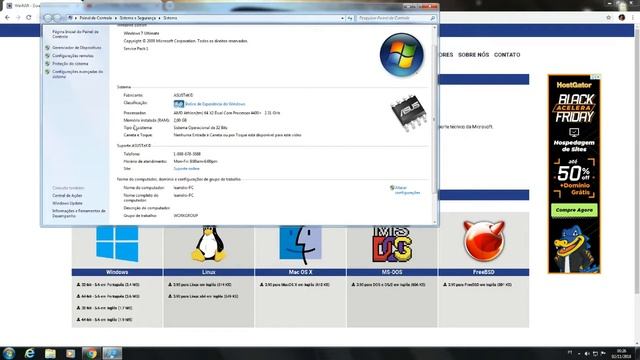Viewport: 640px width, 360px height.
Task: Open the address bar history dropdown arrow
Action: click(342, 18)
